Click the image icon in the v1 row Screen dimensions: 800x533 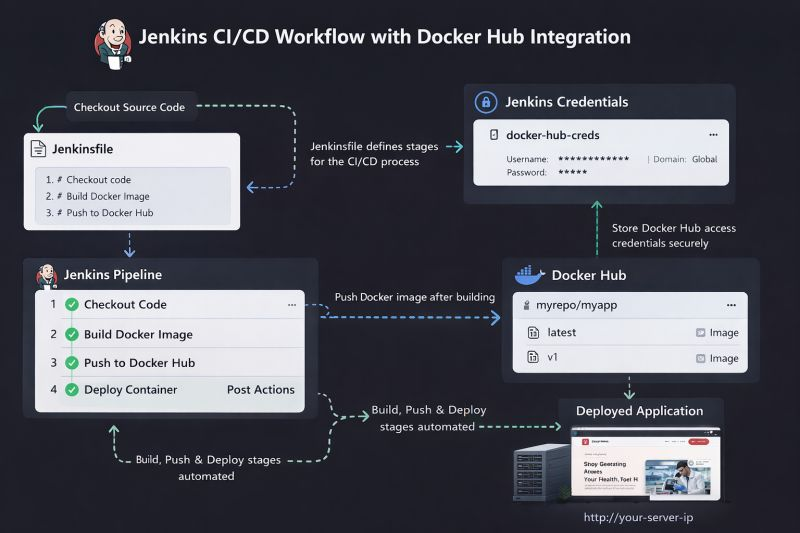[x=701, y=359]
